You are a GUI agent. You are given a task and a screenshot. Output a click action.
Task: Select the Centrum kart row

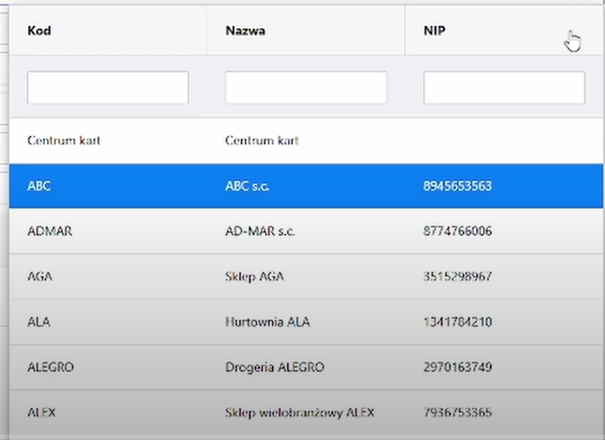(x=306, y=140)
